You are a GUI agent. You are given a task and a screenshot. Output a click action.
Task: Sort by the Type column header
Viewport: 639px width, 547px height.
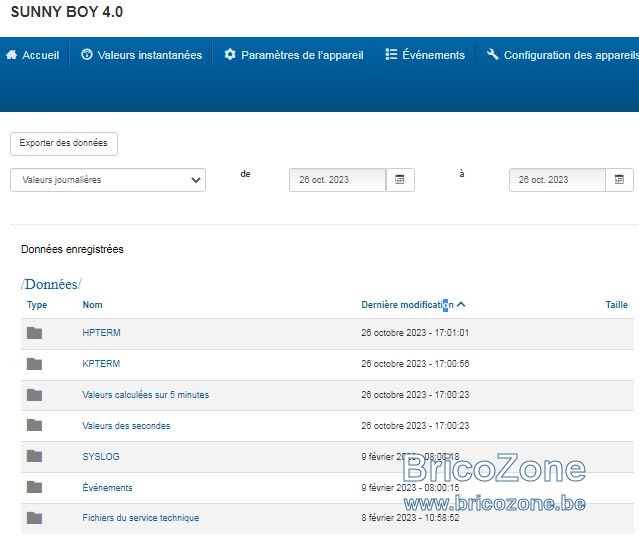point(37,305)
